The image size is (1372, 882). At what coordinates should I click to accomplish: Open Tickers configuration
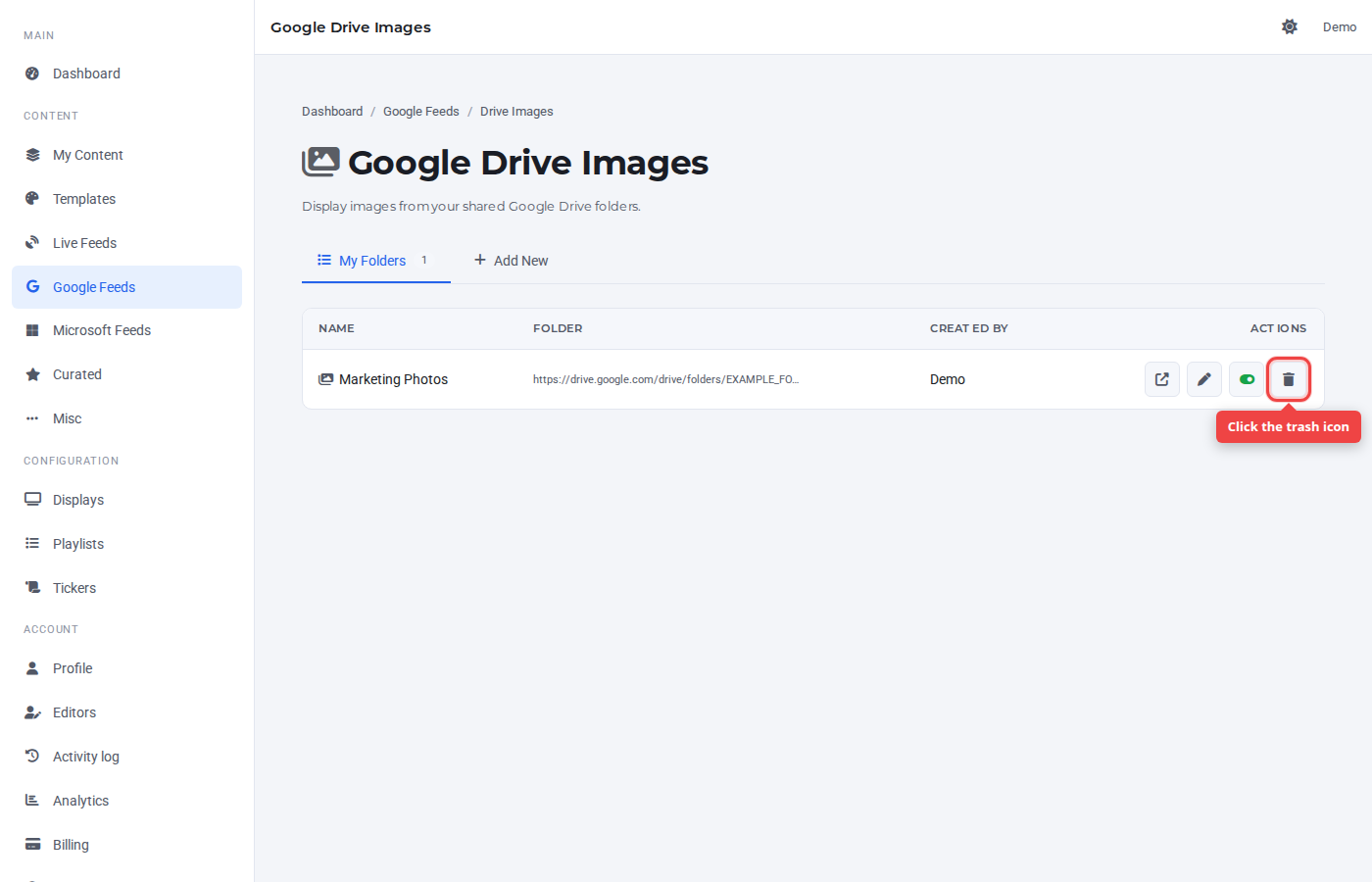[x=126, y=588]
